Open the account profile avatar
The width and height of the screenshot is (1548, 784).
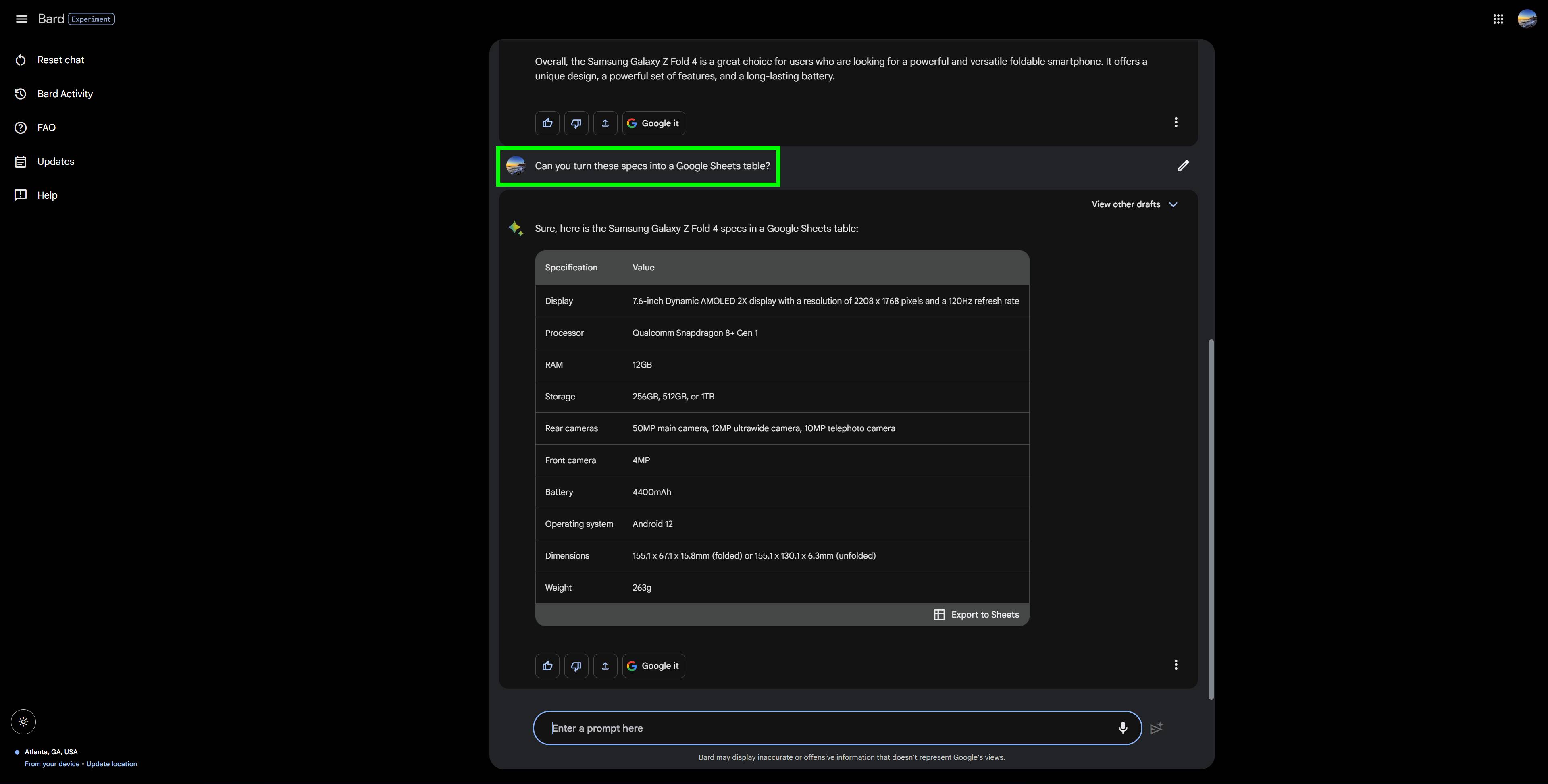coord(1527,19)
